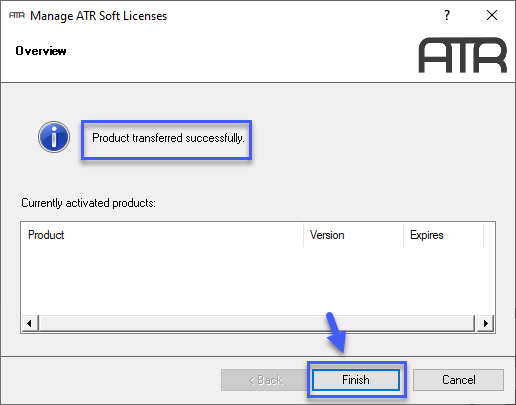516x405 pixels.
Task: Click the 'Product transferred successfully.' message
Action: [168, 138]
